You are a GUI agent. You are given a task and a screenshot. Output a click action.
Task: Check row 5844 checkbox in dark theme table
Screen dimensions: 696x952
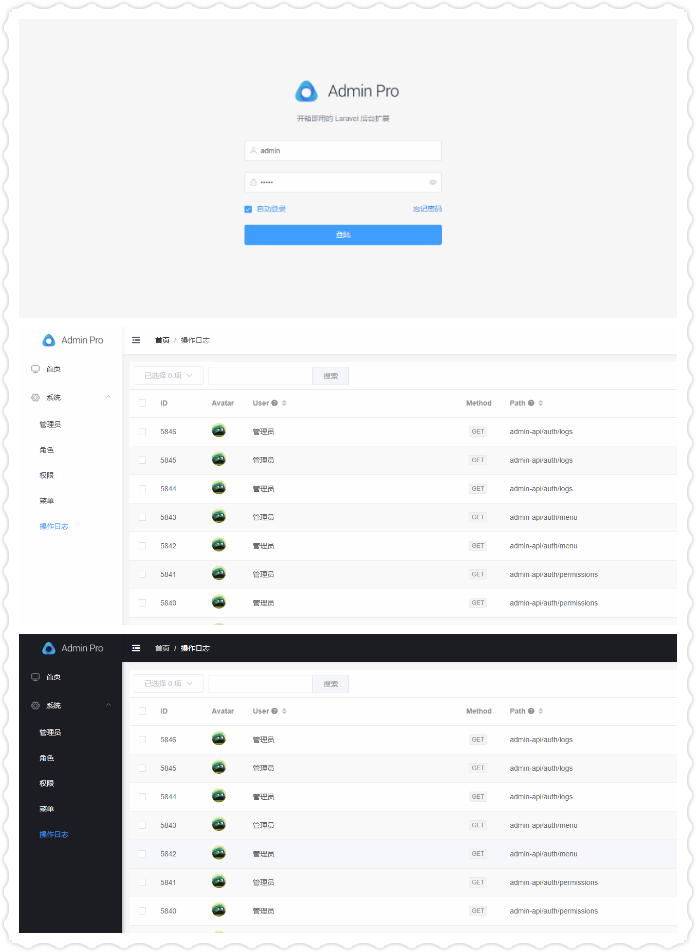point(142,797)
